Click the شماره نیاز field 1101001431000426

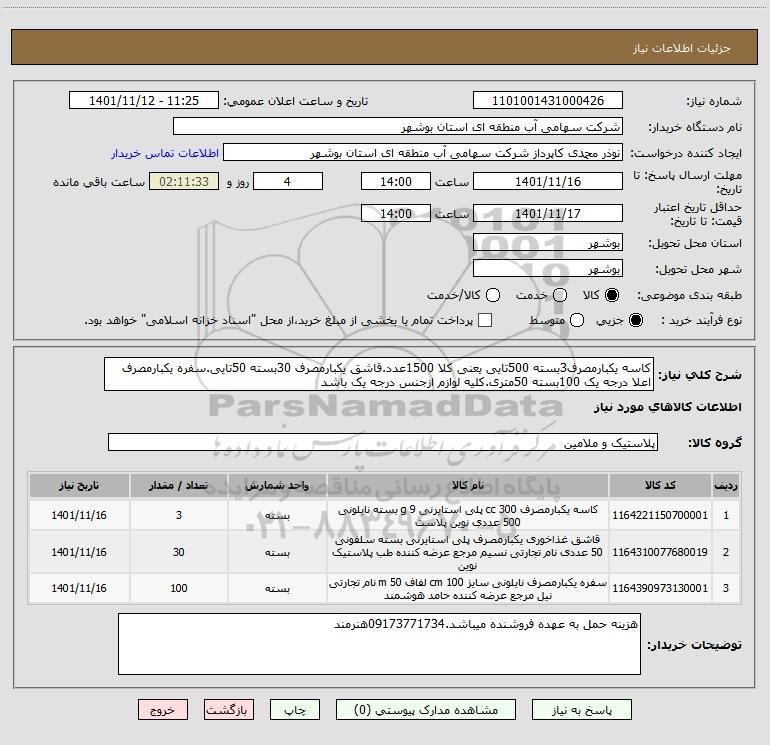[548, 101]
